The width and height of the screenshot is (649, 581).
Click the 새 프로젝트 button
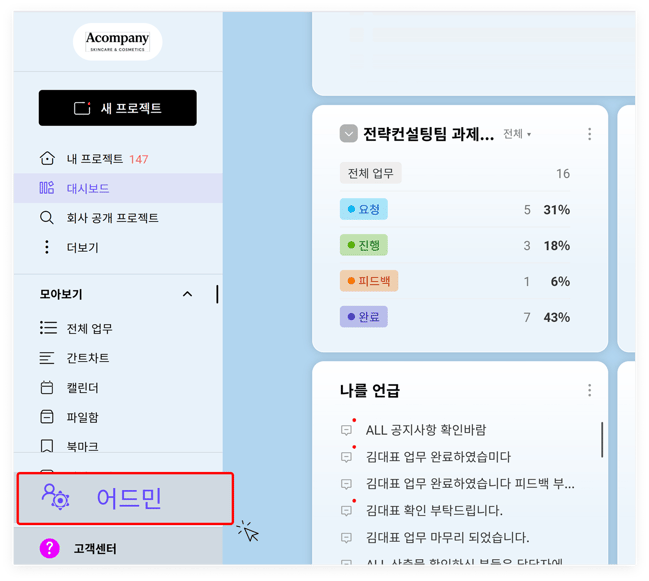point(117,108)
